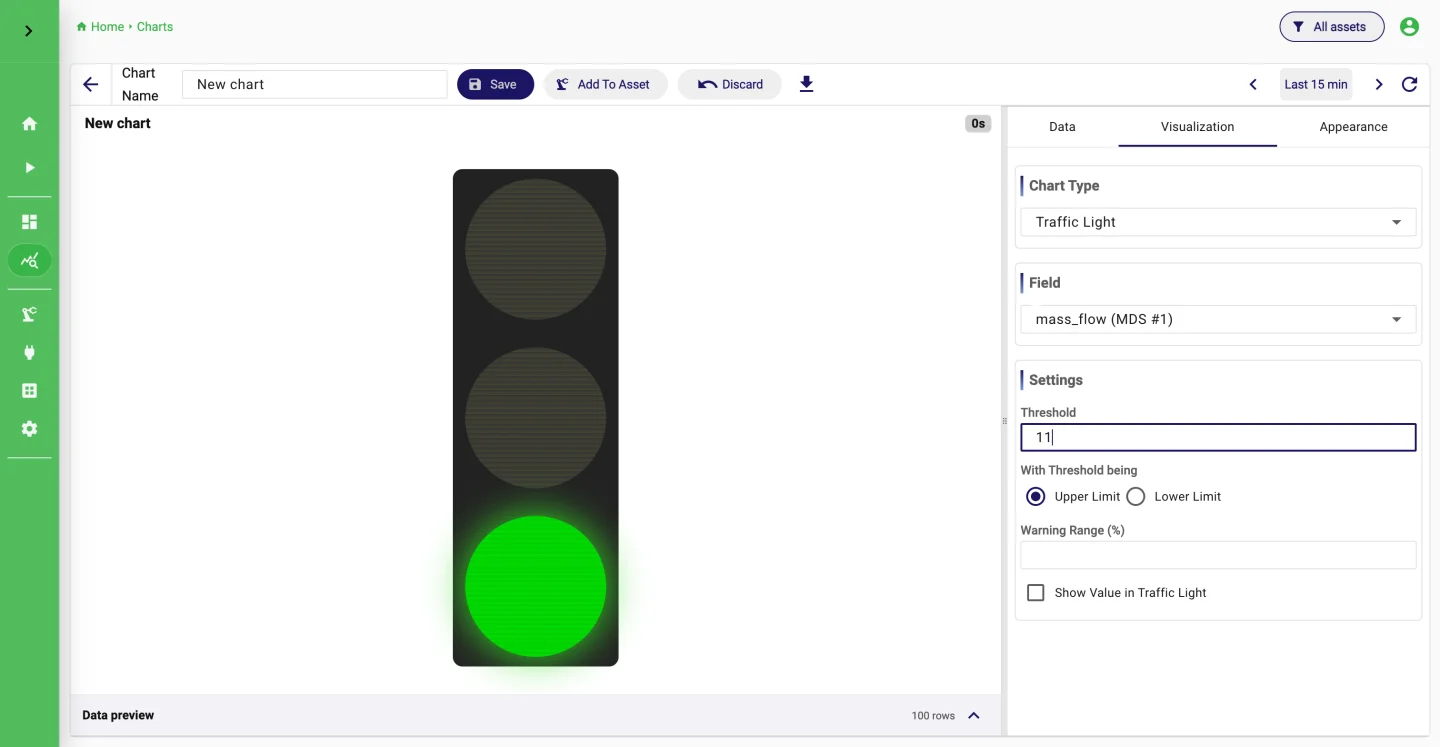Open the settings gear in the sidebar
The width and height of the screenshot is (1440, 747).
click(30, 429)
